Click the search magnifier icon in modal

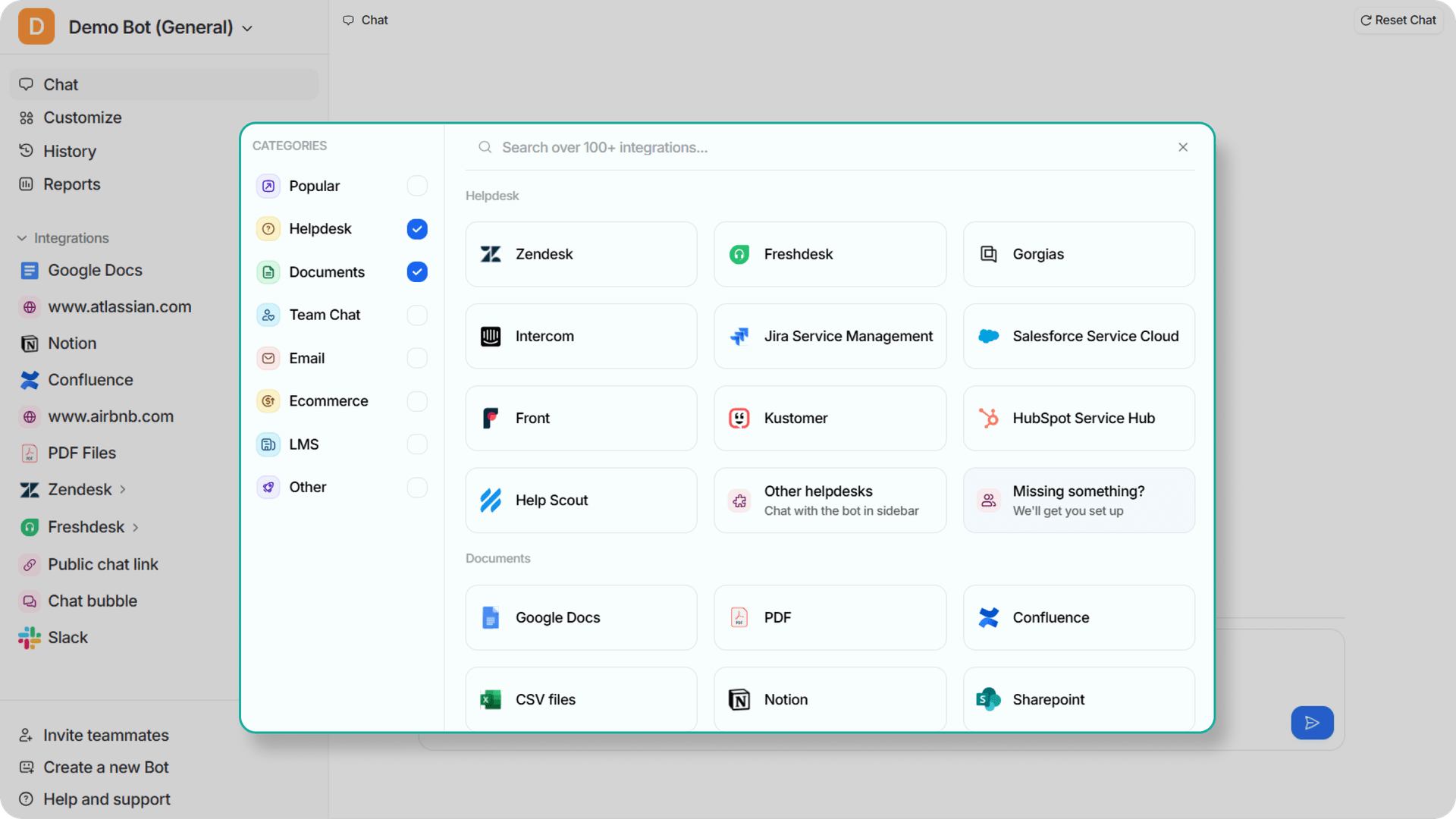pos(485,147)
